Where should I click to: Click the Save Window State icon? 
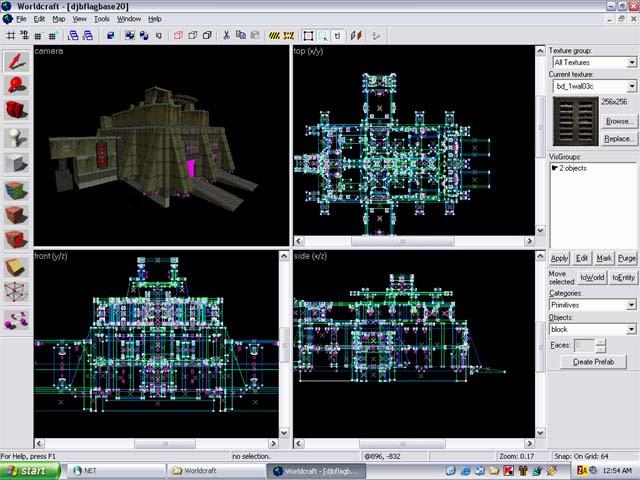(87, 36)
